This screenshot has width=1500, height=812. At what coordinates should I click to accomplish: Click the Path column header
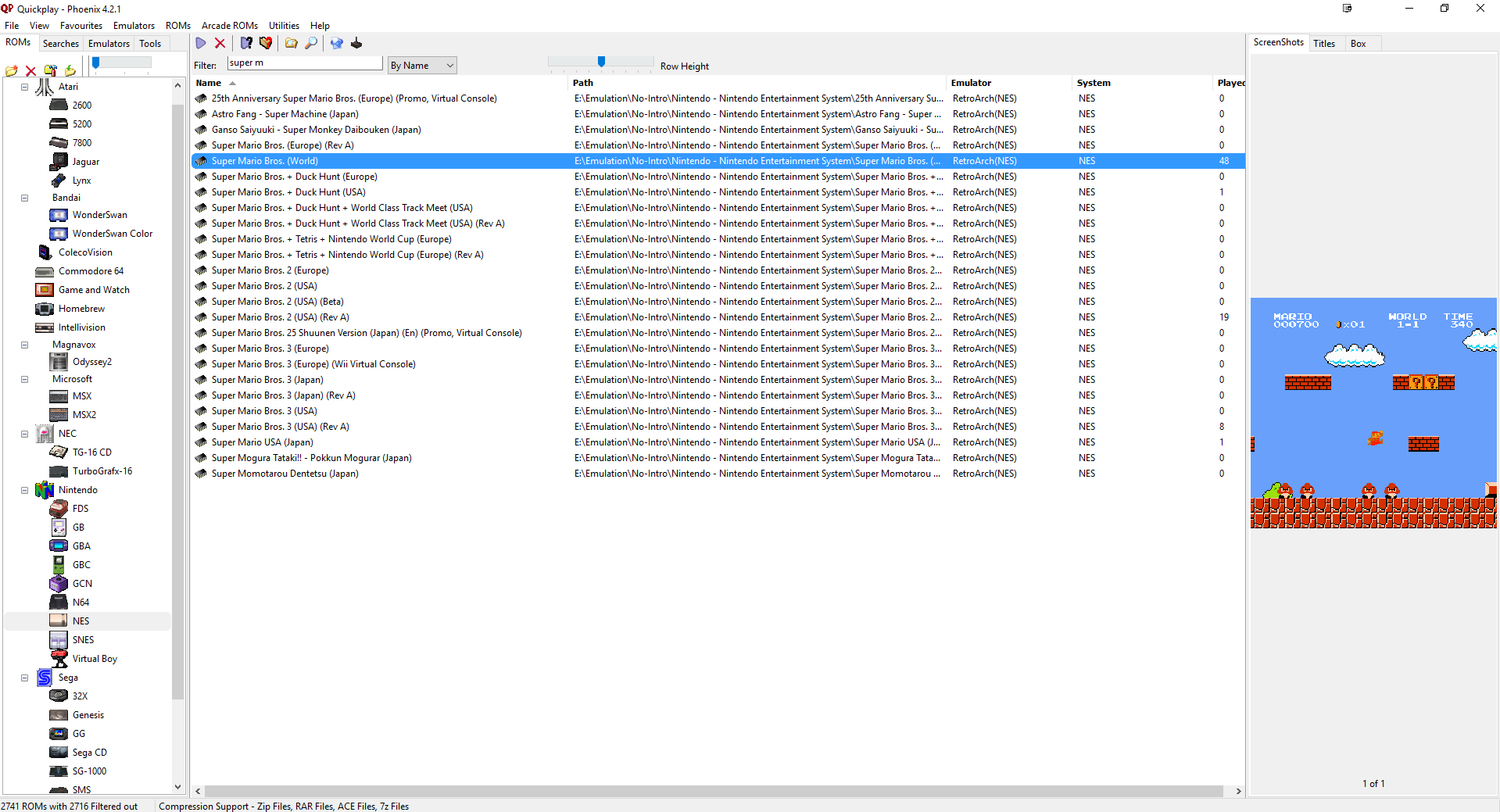click(582, 82)
